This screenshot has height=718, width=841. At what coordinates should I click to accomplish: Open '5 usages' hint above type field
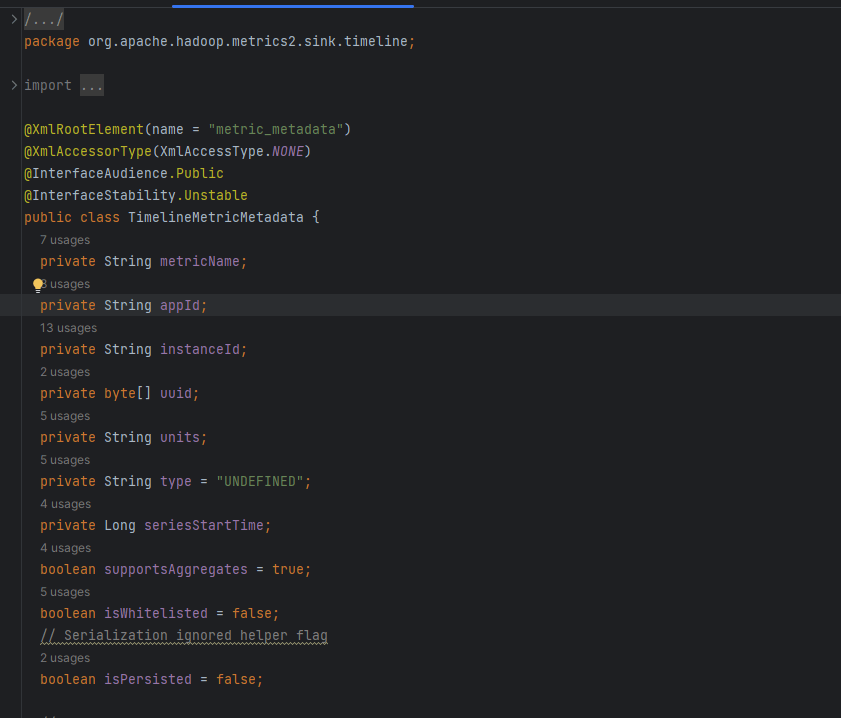click(65, 460)
